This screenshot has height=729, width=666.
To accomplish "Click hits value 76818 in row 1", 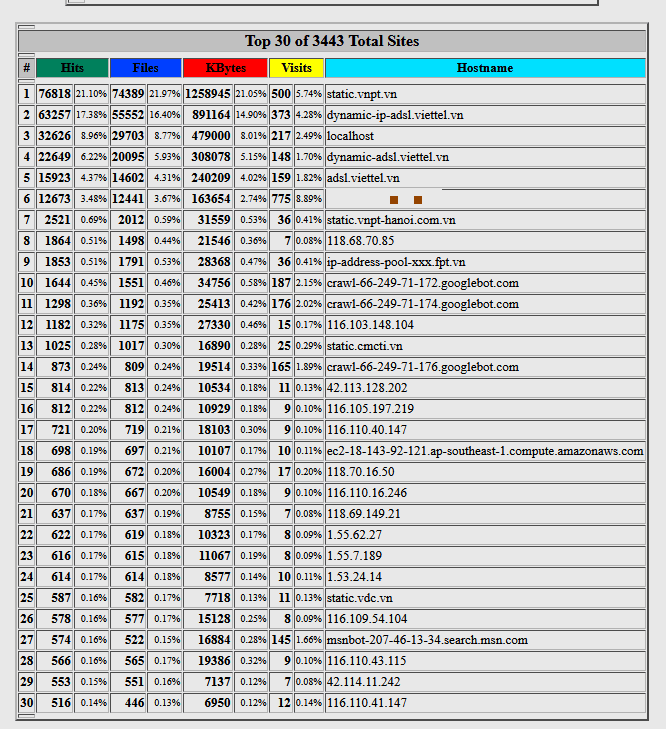I will pyautogui.click(x=54, y=94).
